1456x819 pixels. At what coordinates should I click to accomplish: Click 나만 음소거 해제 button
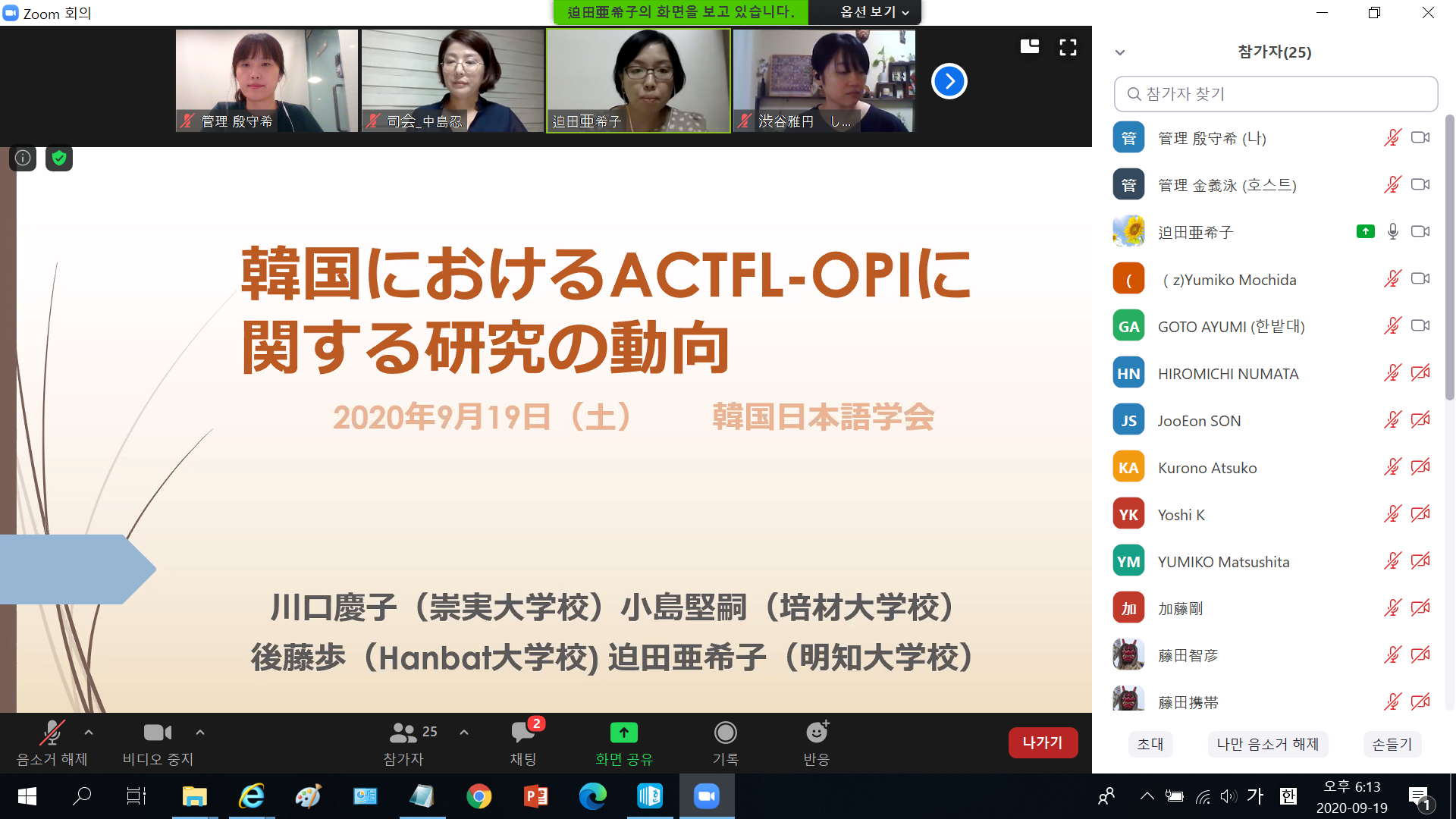[x=1267, y=745]
